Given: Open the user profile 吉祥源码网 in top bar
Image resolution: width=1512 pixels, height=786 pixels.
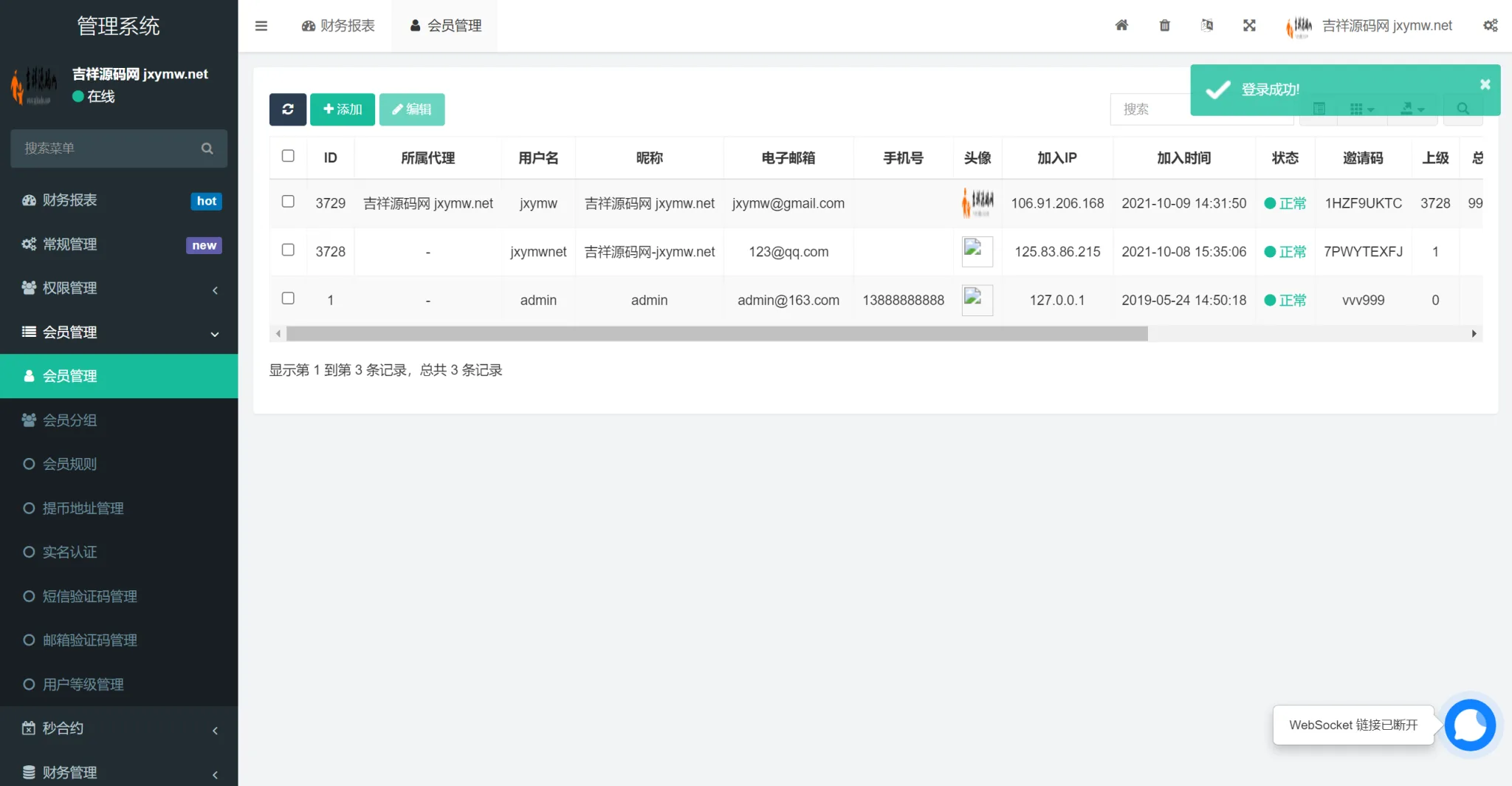Looking at the screenshot, I should [1369, 26].
